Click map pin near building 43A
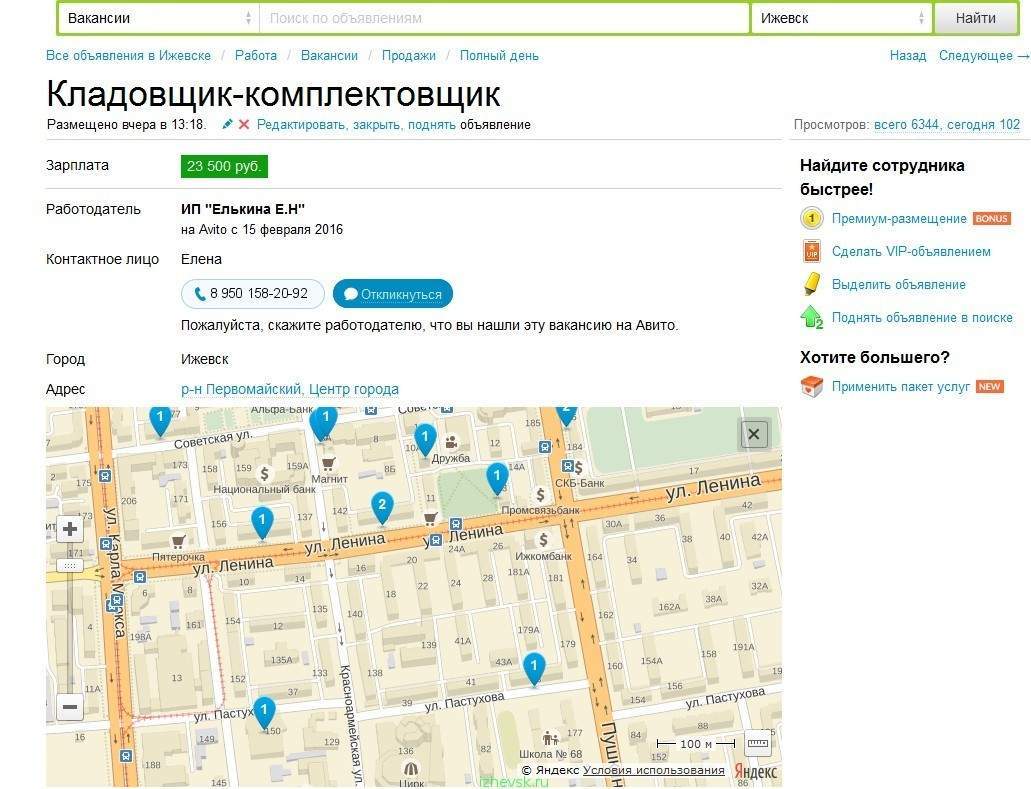Viewport: 1031px width, 789px height. 534,669
